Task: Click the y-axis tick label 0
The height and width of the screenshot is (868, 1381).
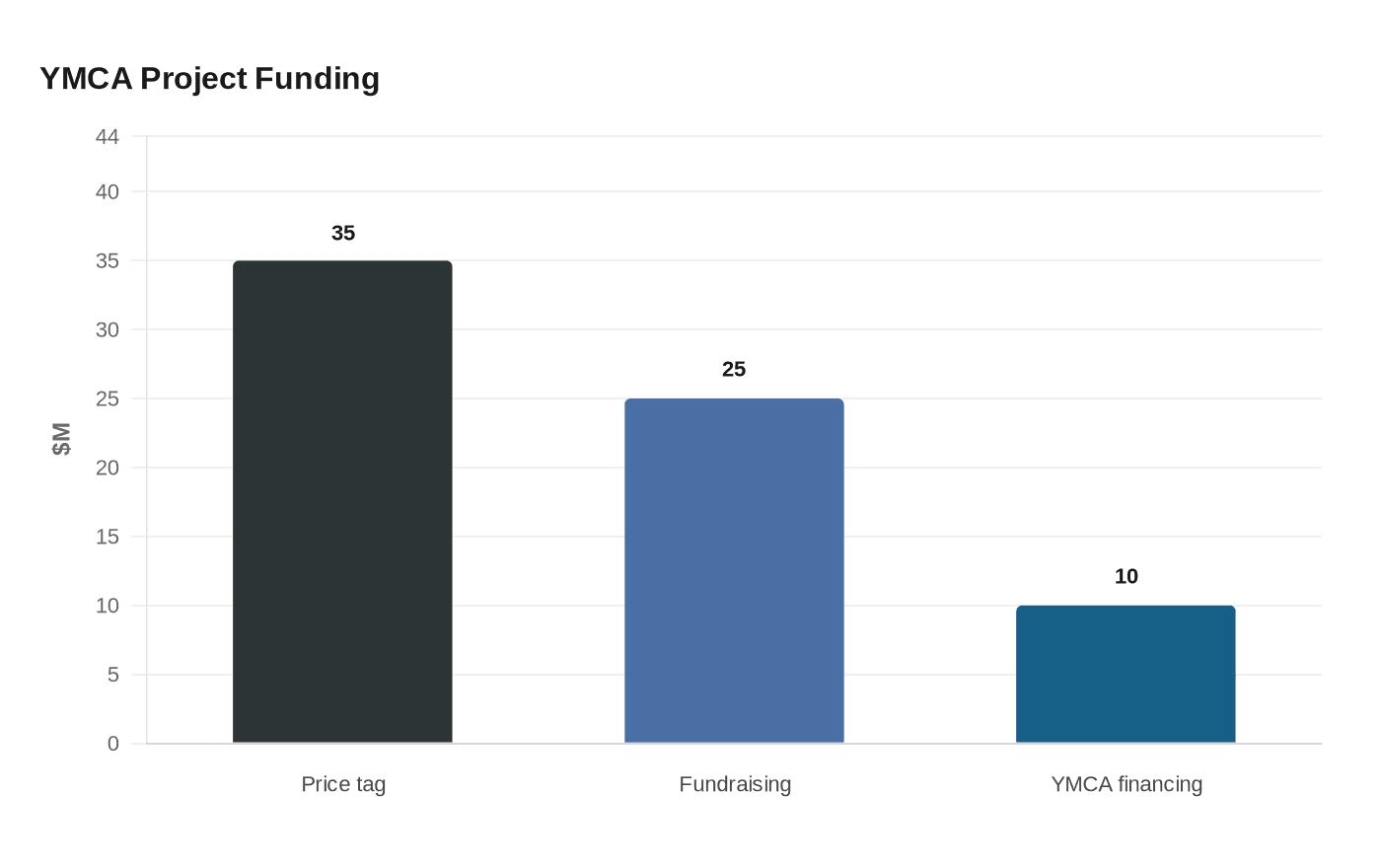Action: tap(113, 745)
